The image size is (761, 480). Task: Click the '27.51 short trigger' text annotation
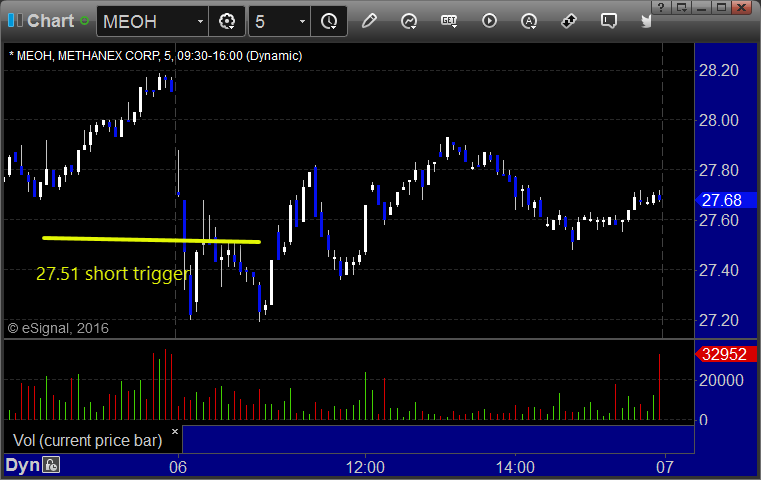[x=113, y=274]
